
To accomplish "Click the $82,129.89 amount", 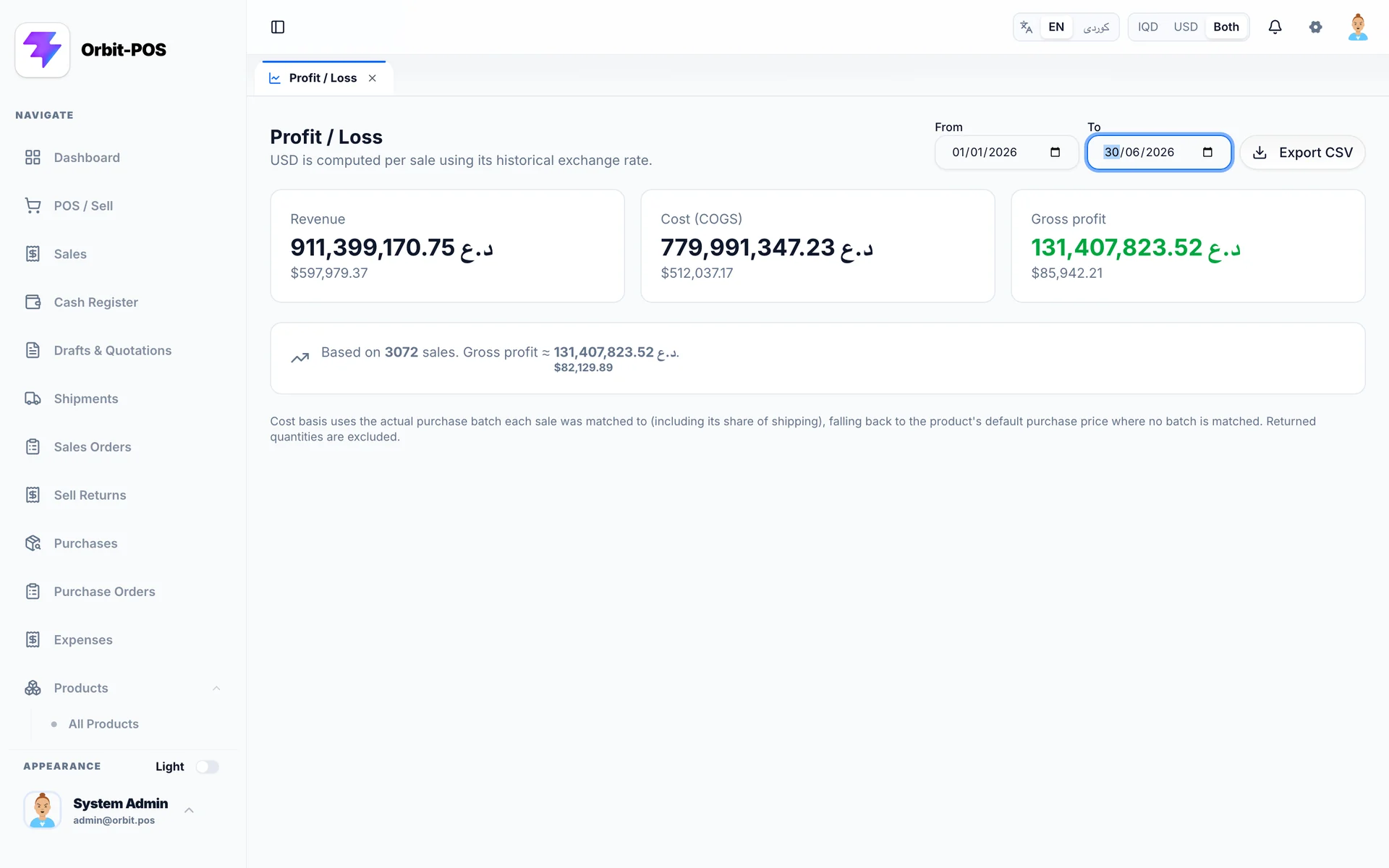I will point(583,367).
